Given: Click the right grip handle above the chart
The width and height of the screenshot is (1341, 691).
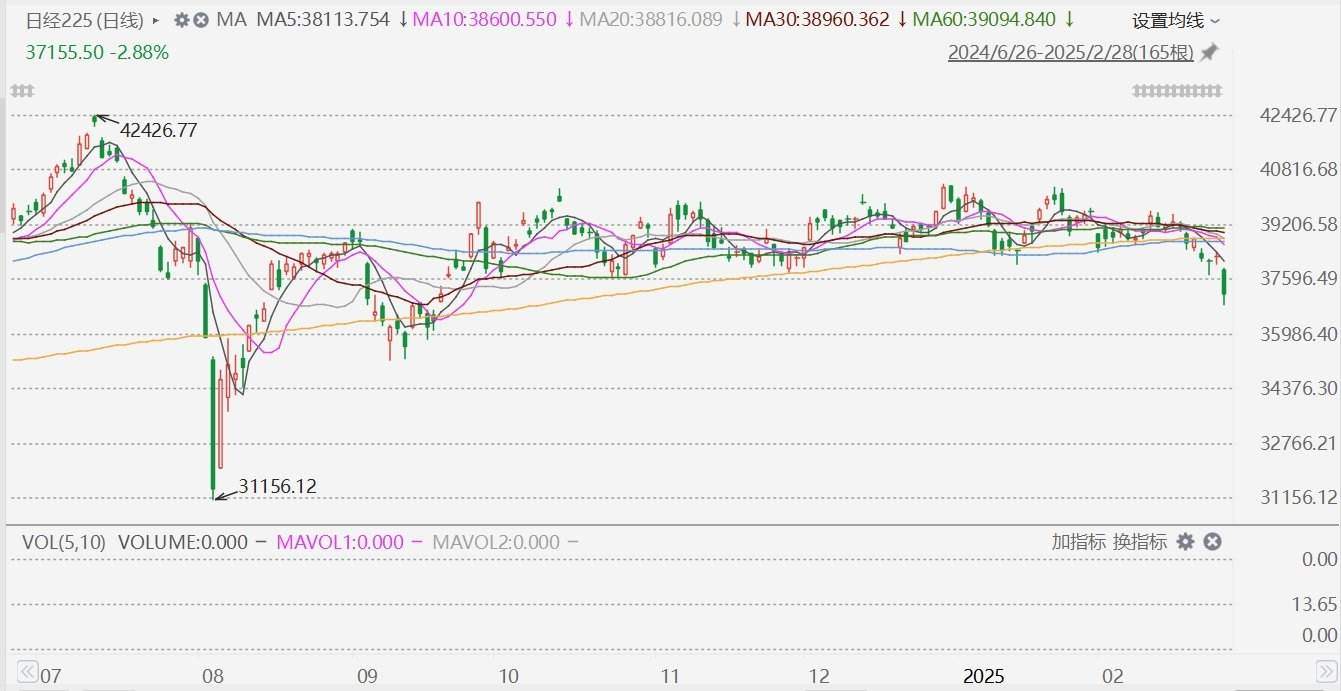Looking at the screenshot, I should [x=1177, y=91].
